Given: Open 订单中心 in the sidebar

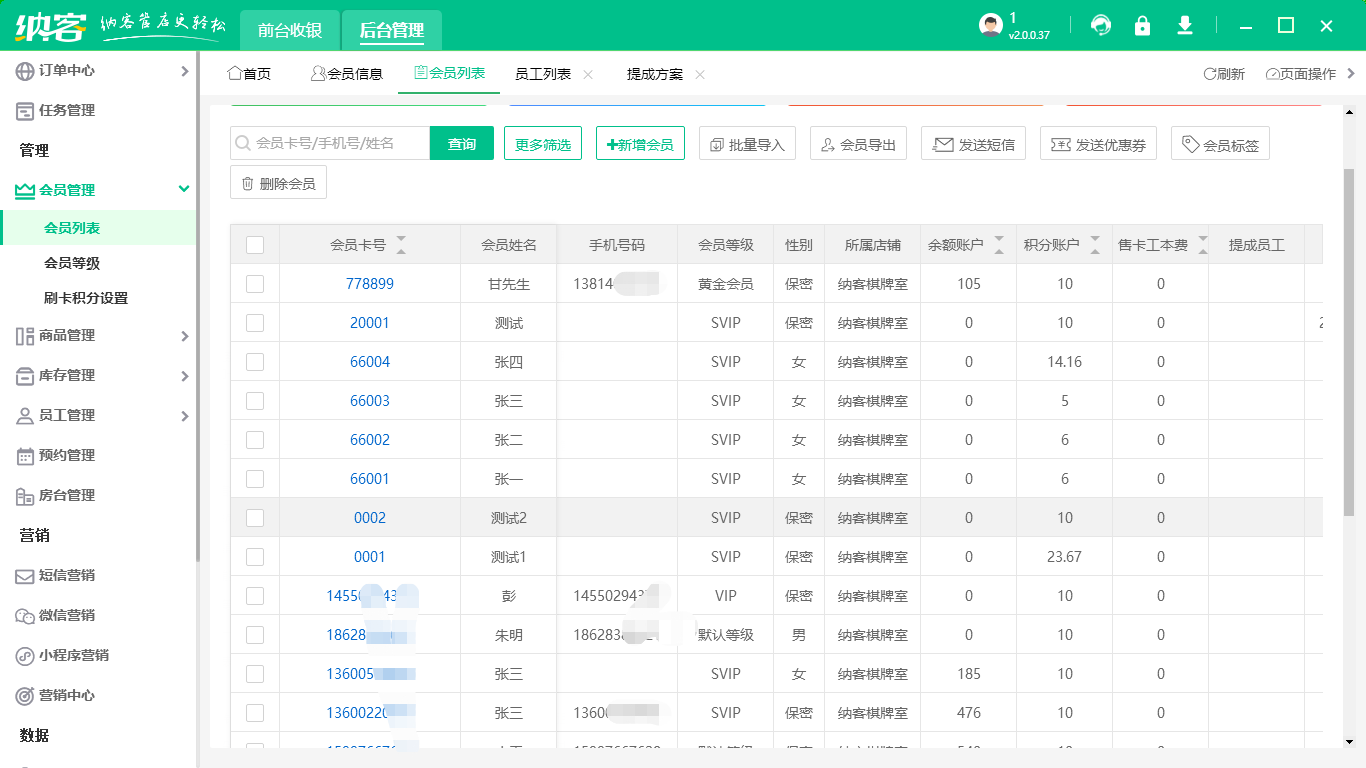Looking at the screenshot, I should click(67, 71).
